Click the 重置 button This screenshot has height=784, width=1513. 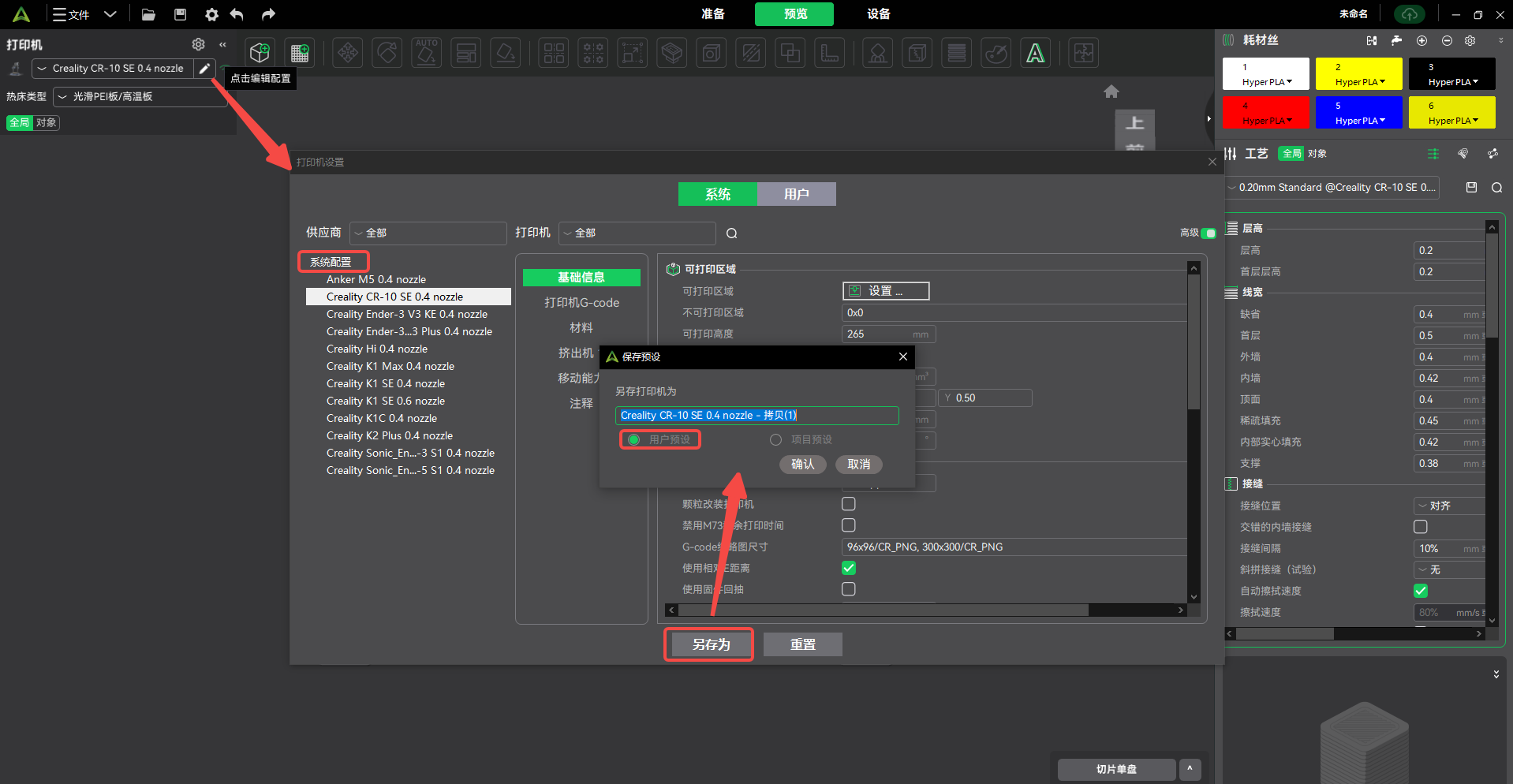(803, 644)
